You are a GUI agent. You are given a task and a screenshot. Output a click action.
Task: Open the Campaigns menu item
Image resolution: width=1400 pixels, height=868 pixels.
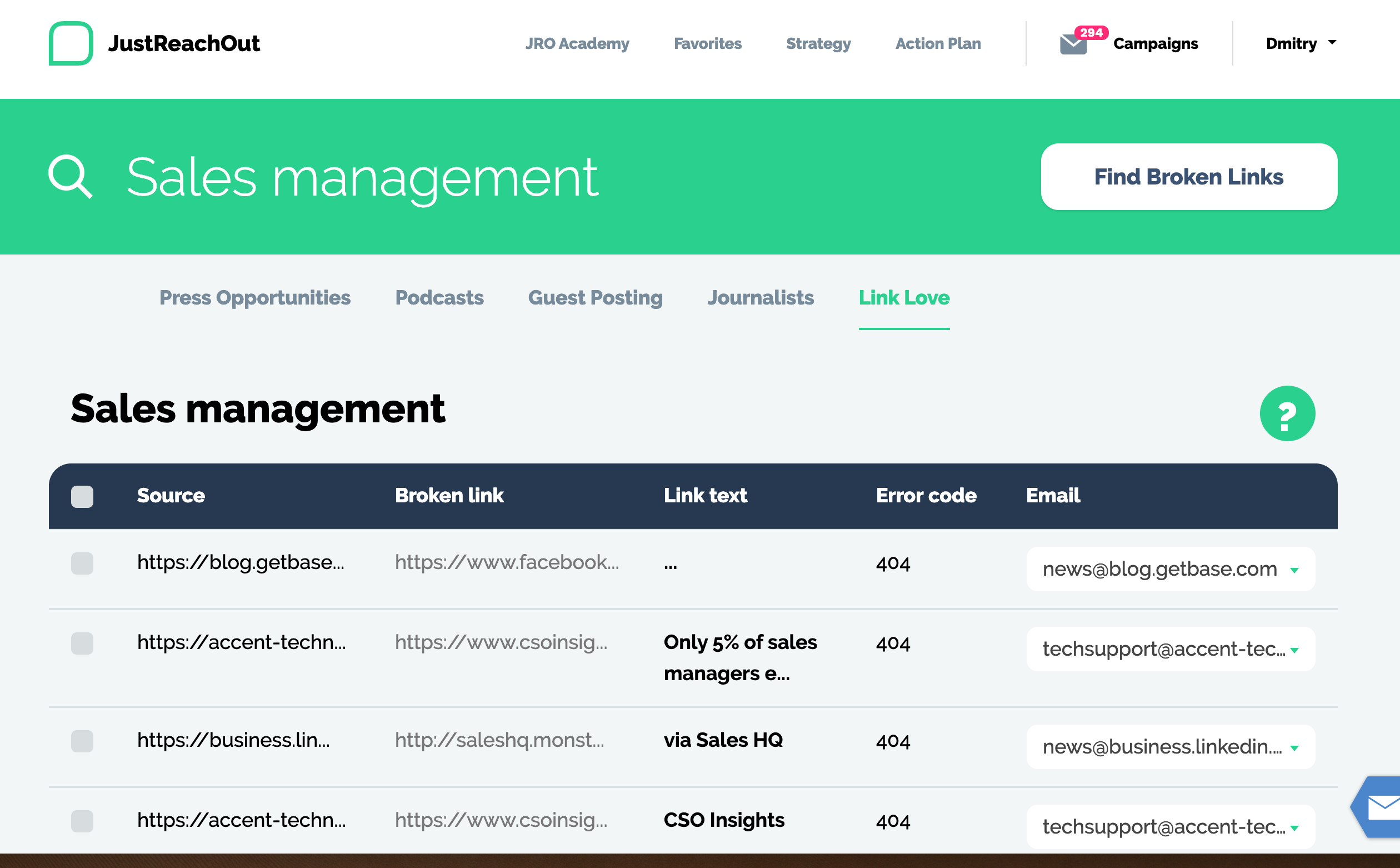click(1155, 44)
